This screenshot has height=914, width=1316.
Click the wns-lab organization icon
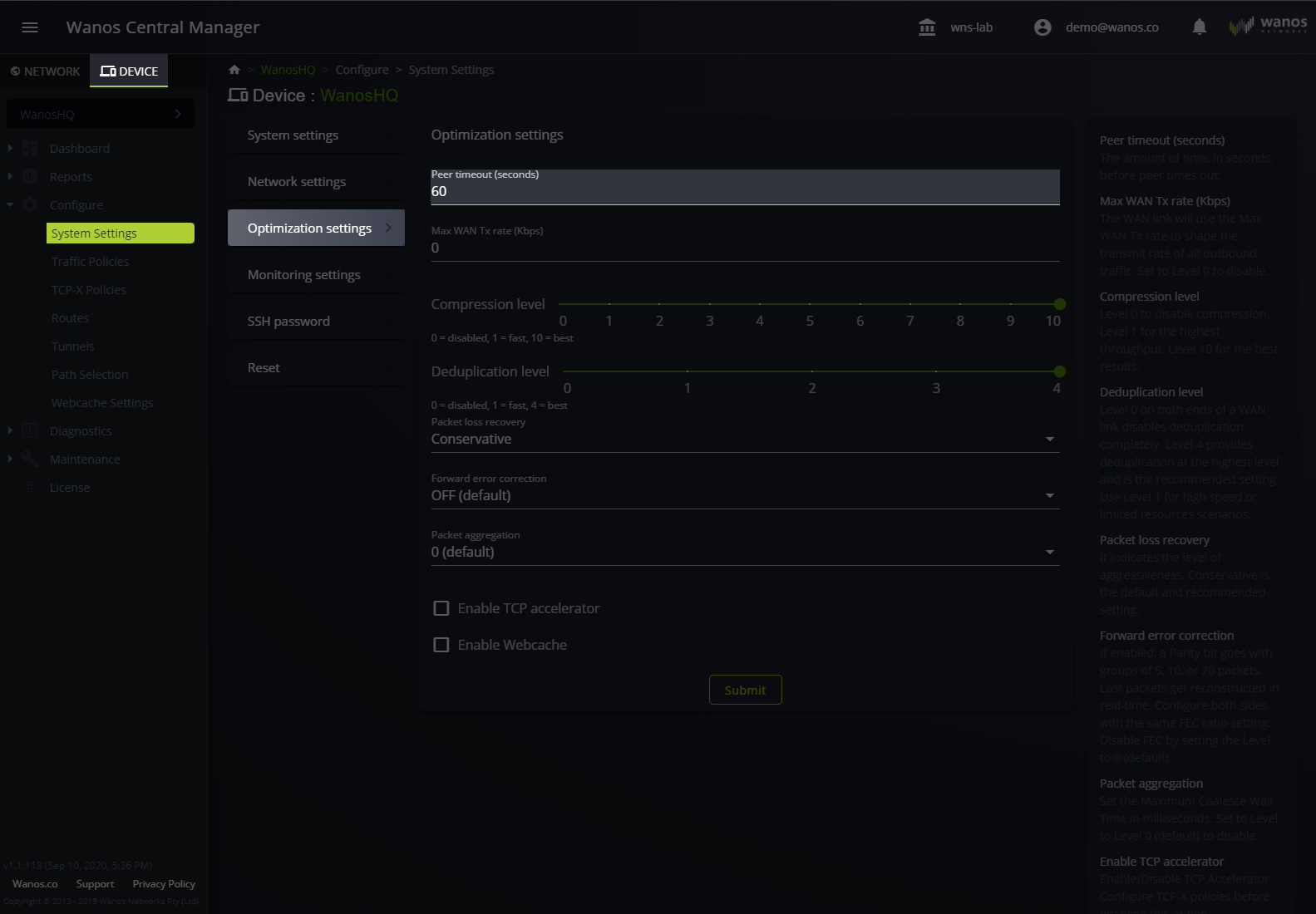(927, 27)
